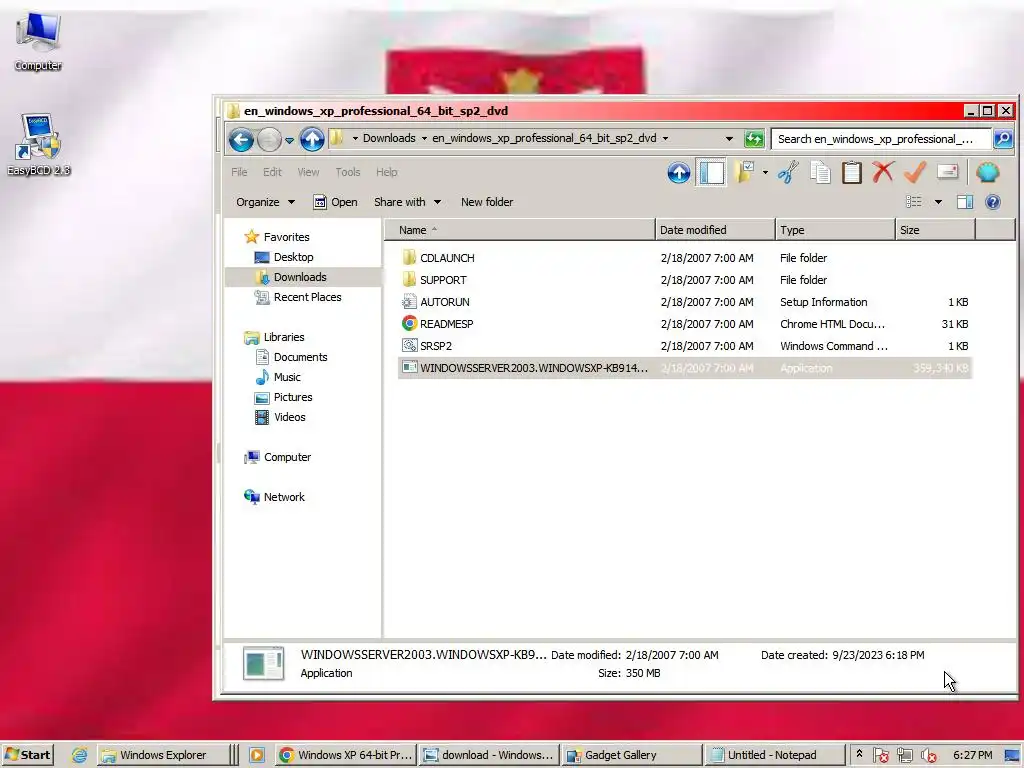Image resolution: width=1024 pixels, height=768 pixels.
Task: Click the envelope E-mail icon
Action: (947, 172)
